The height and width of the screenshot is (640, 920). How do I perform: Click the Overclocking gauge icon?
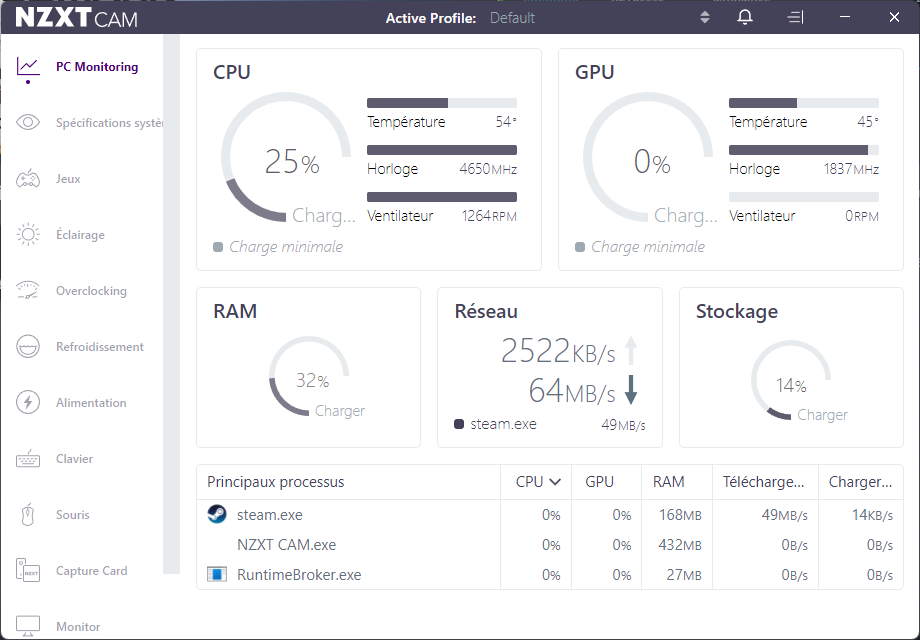(x=28, y=291)
